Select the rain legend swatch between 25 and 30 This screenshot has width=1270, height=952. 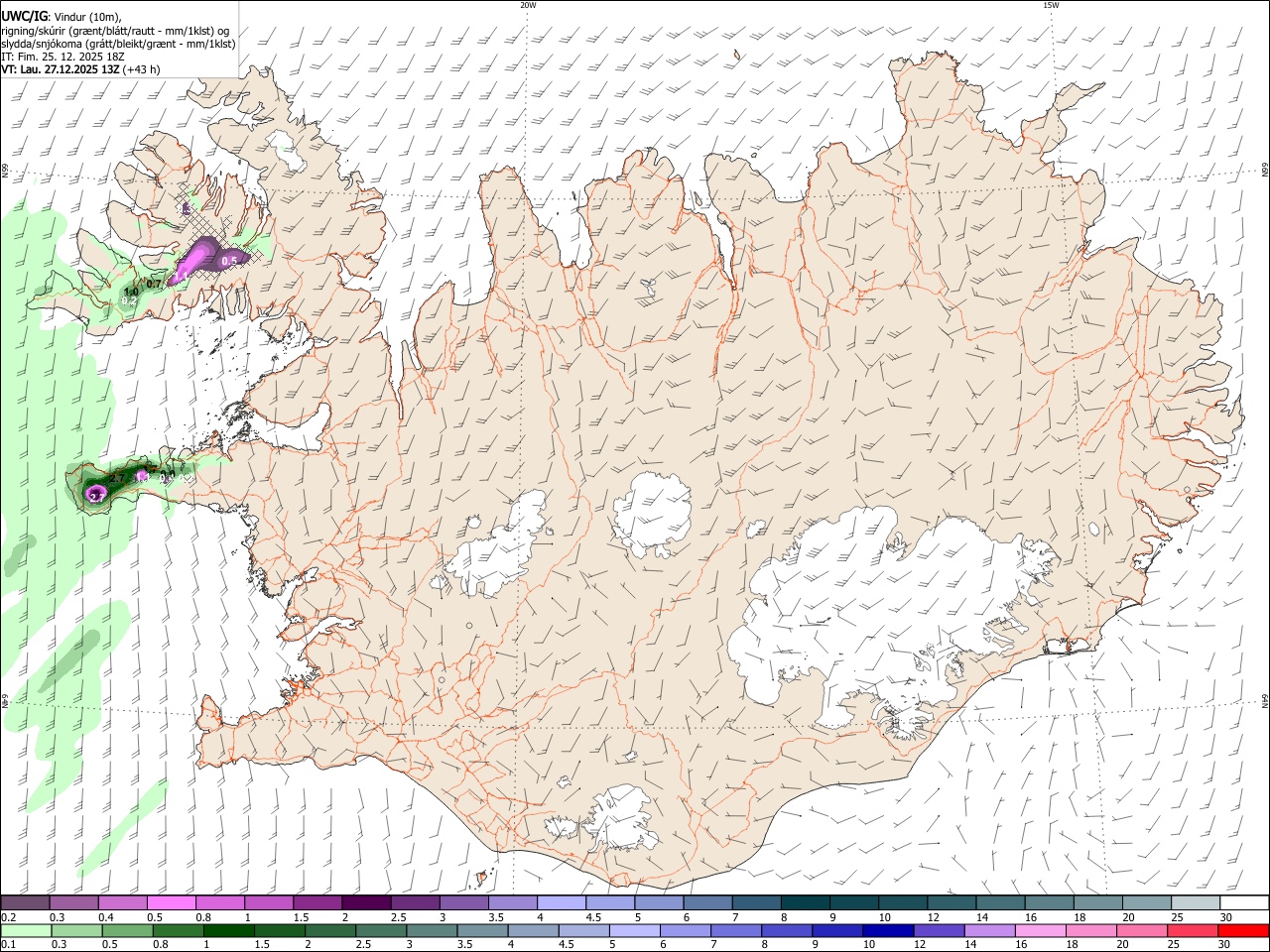1193,930
